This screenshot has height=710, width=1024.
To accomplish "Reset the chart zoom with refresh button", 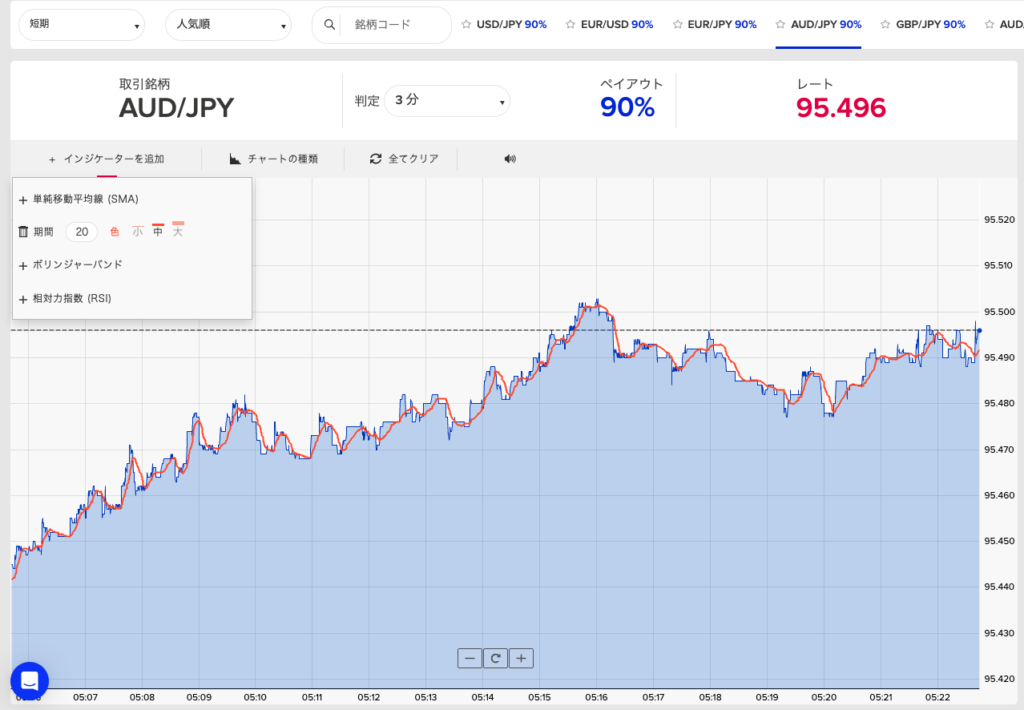I will click(x=496, y=658).
